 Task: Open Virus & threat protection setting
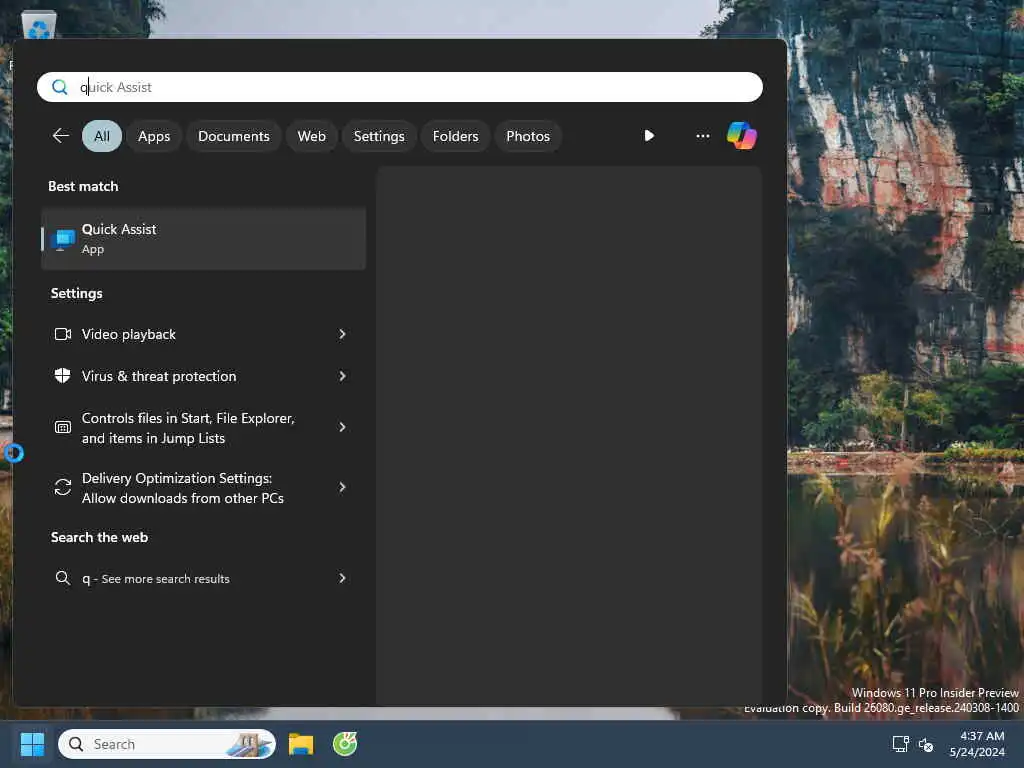(x=203, y=376)
